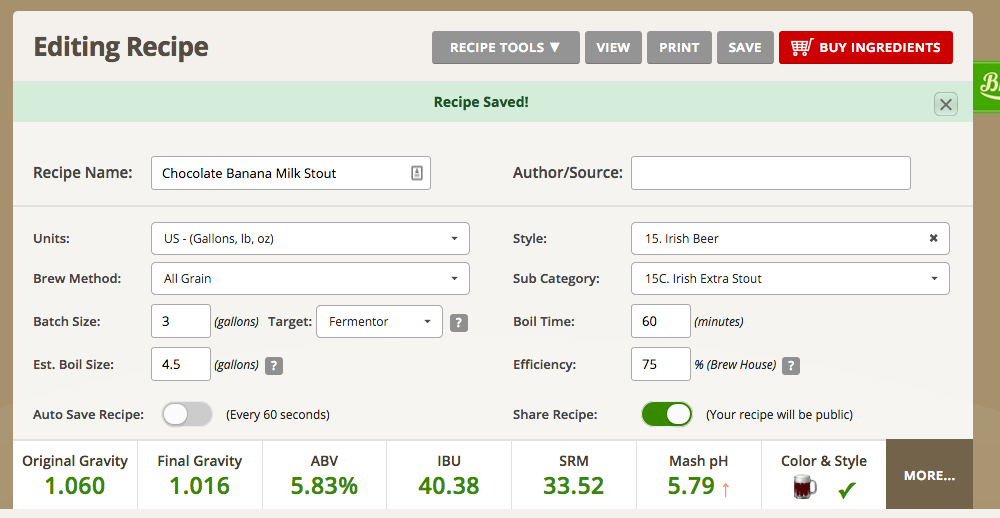Viewport: 1000px width, 518px height.
Task: Click the help icon beside Target dropdown
Action: tap(459, 322)
